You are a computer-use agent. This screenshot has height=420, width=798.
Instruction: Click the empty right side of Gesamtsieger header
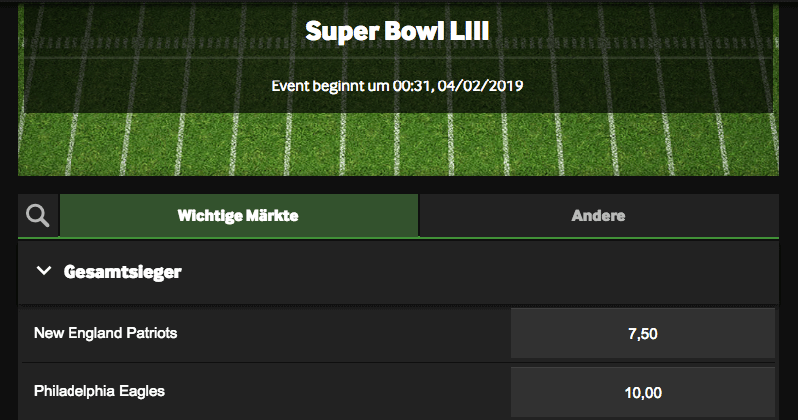coord(478,272)
